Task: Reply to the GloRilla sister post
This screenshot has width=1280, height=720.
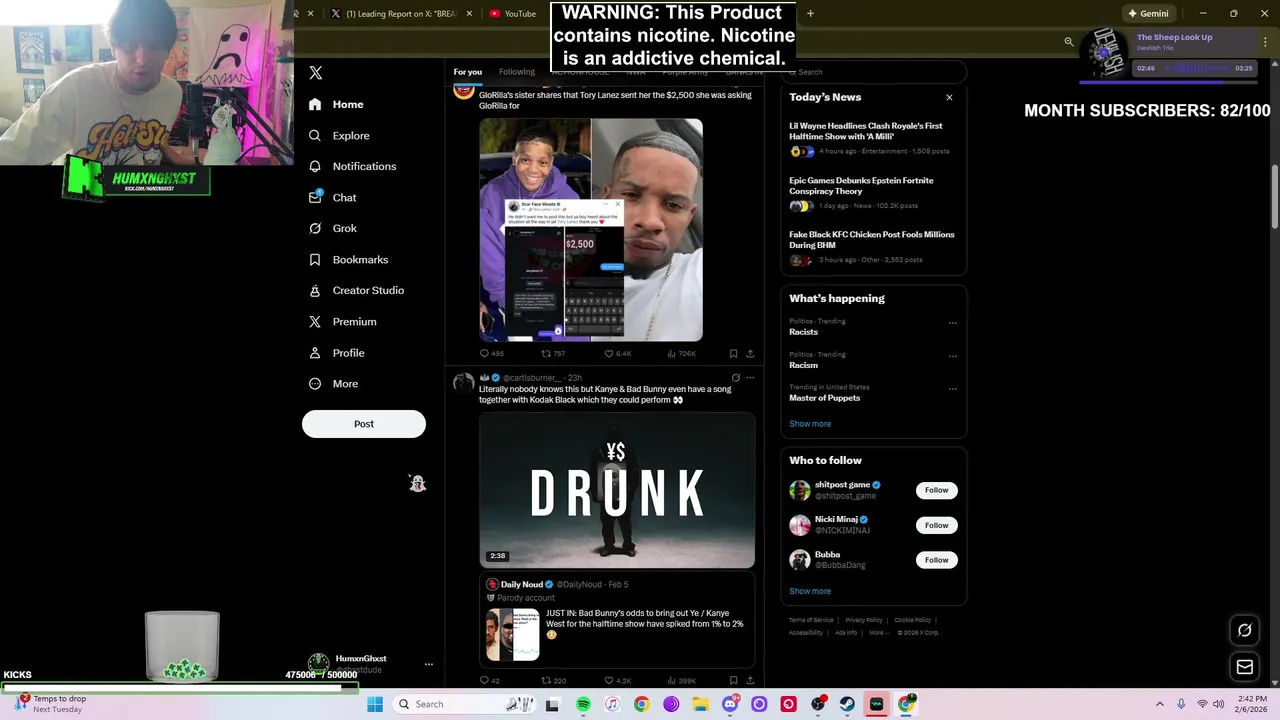Action: (491, 353)
